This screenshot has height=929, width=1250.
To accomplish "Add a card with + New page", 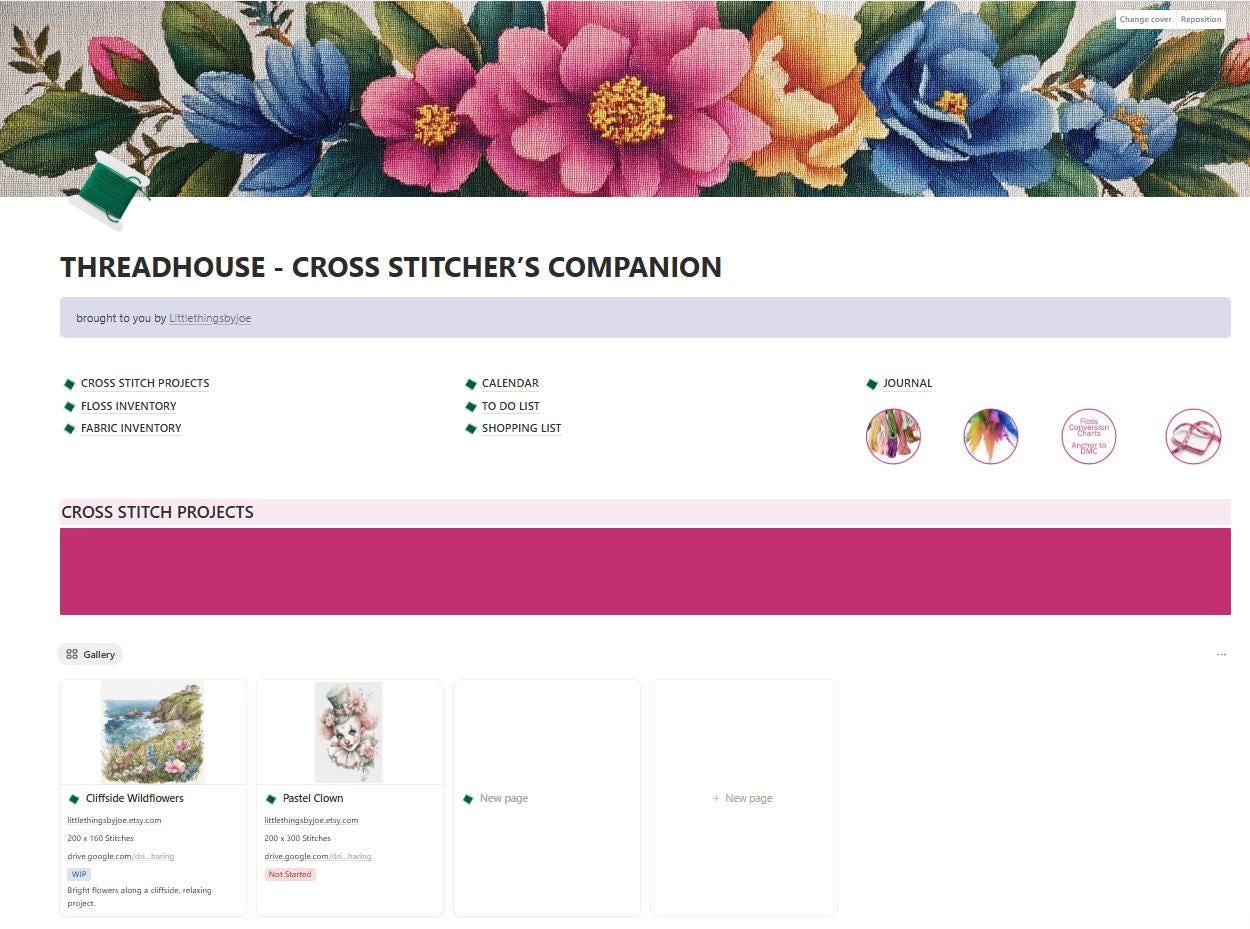I will click(x=743, y=798).
